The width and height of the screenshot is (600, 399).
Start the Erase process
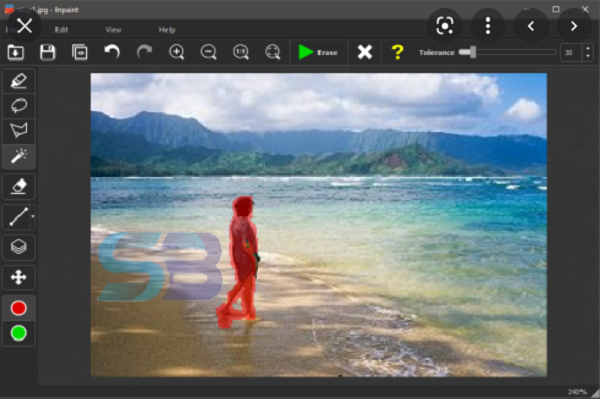318,52
